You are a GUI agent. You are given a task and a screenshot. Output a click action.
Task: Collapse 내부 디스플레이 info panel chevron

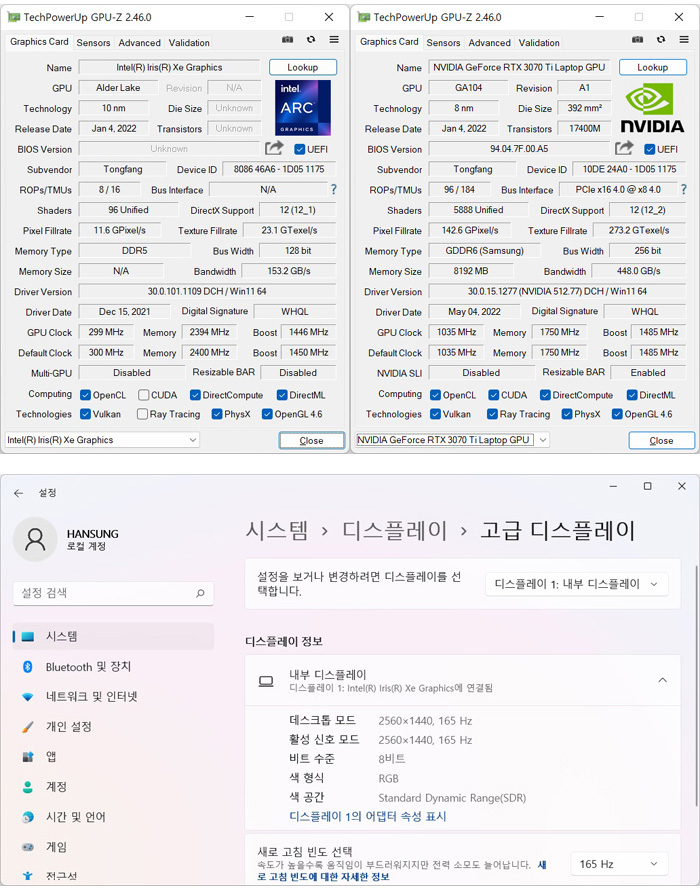(663, 680)
